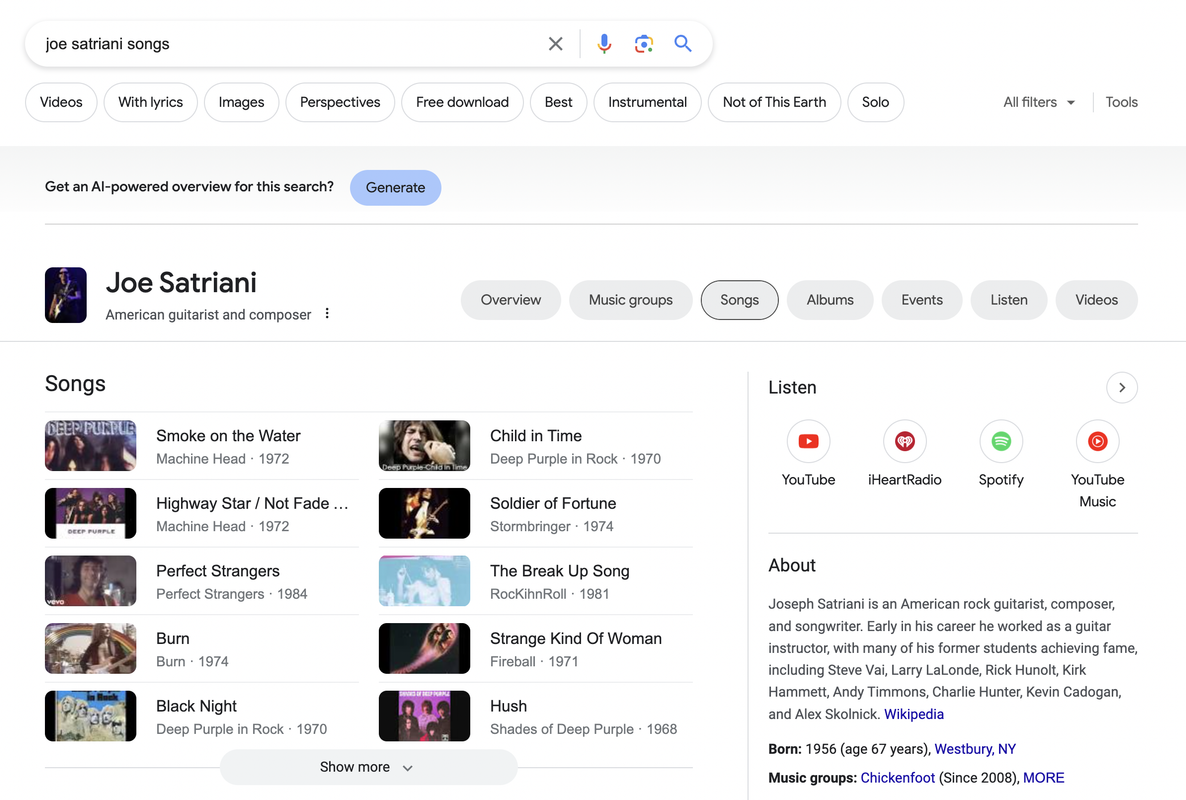This screenshot has height=800, width=1186.
Task: Select the Songs tab in the artist panel
Action: pyautogui.click(x=740, y=300)
